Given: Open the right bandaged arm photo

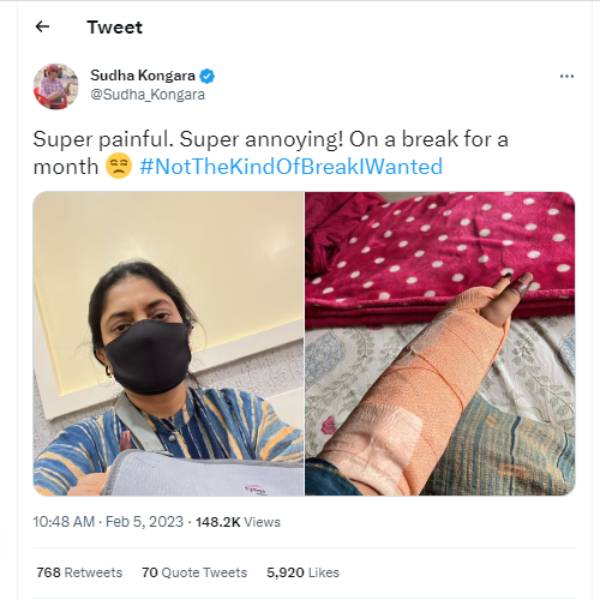Looking at the screenshot, I should coord(440,343).
